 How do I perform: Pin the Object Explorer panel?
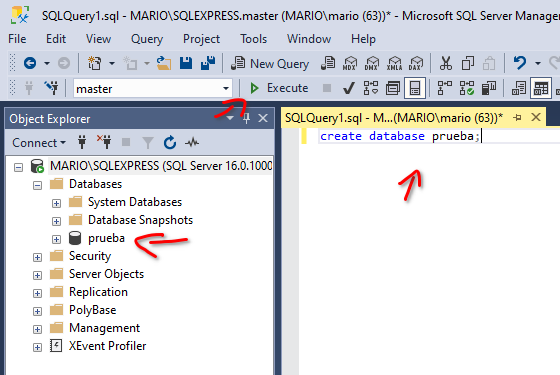[x=246, y=119]
